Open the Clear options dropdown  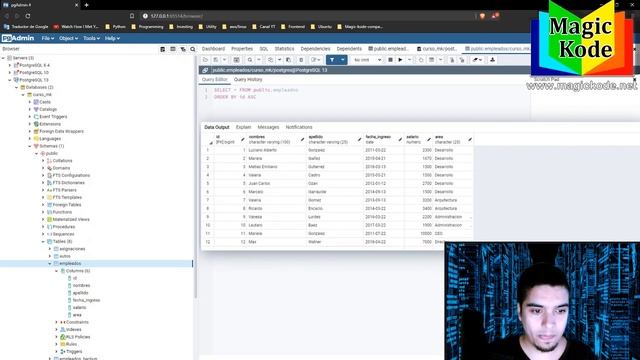coord(478,60)
